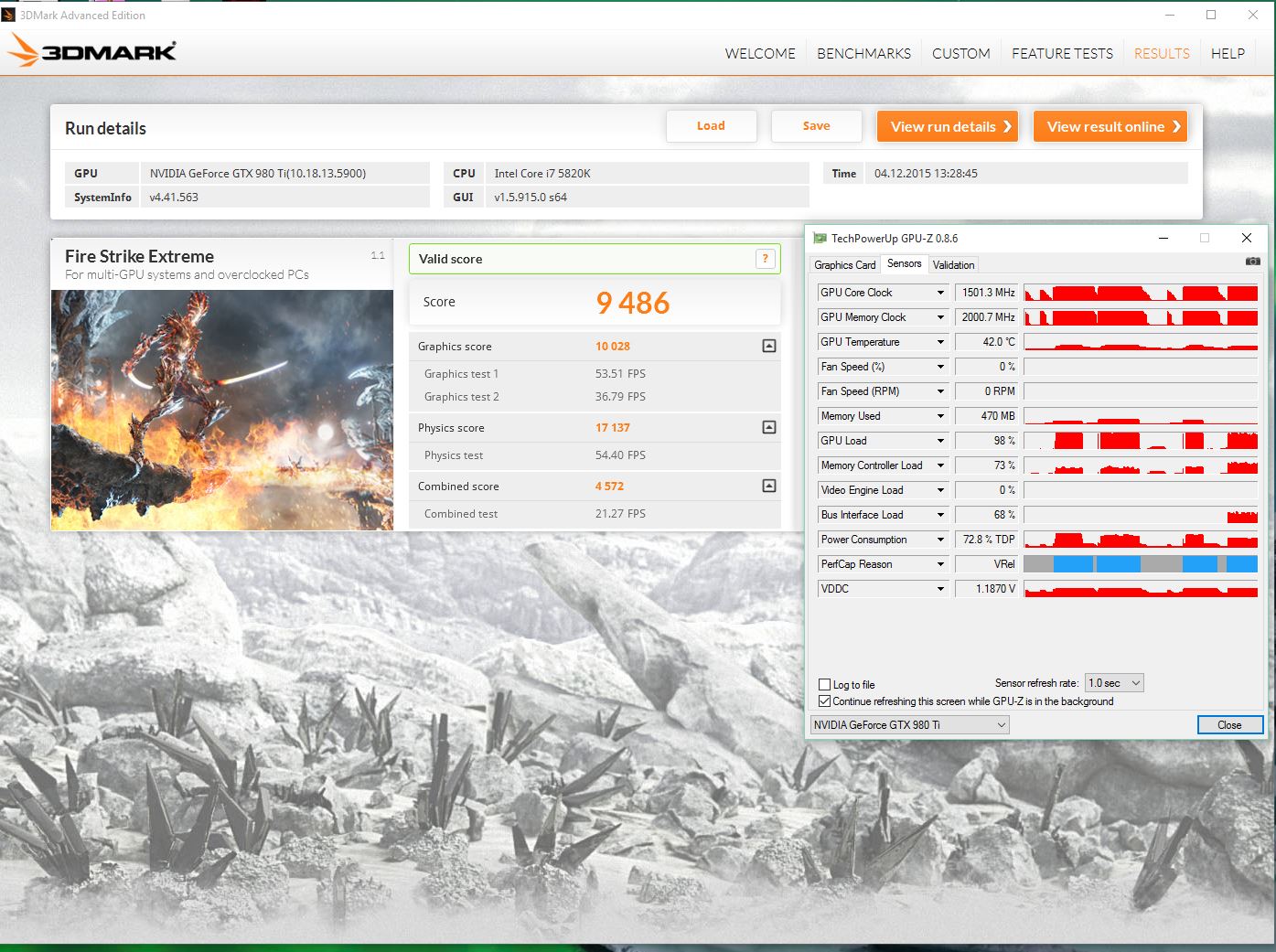Click the Physics test 54.40 FPS value

[x=620, y=455]
